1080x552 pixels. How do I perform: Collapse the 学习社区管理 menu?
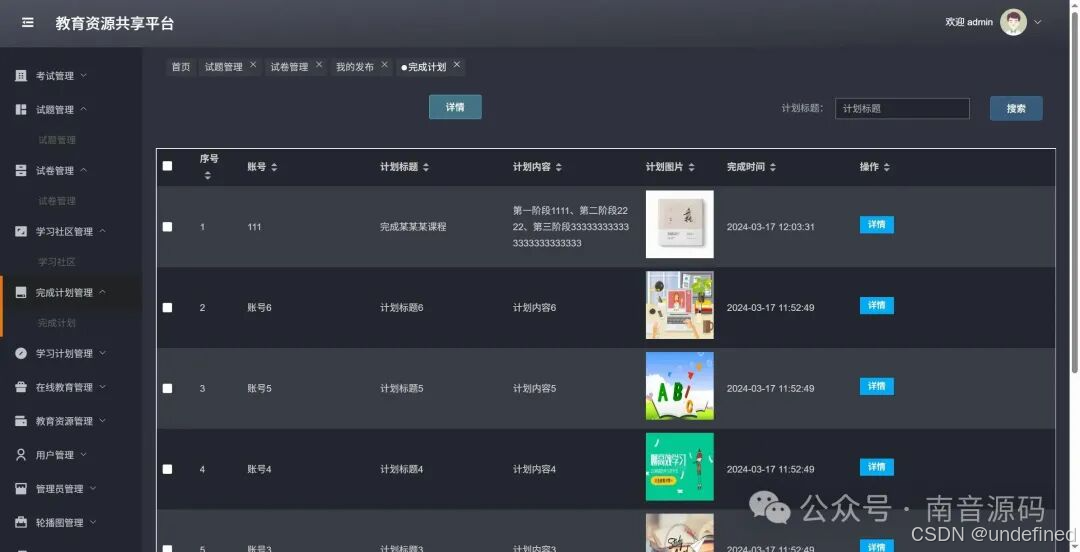point(103,230)
